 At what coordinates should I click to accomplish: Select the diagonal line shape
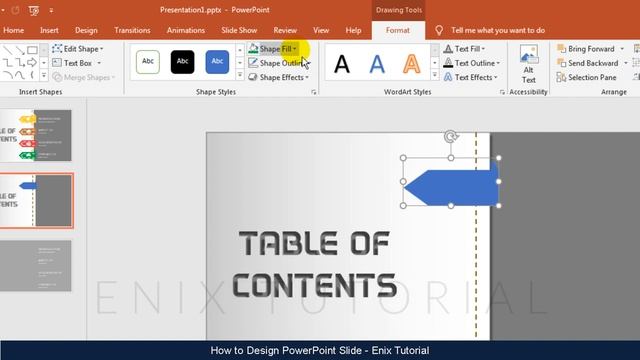(x=7, y=51)
